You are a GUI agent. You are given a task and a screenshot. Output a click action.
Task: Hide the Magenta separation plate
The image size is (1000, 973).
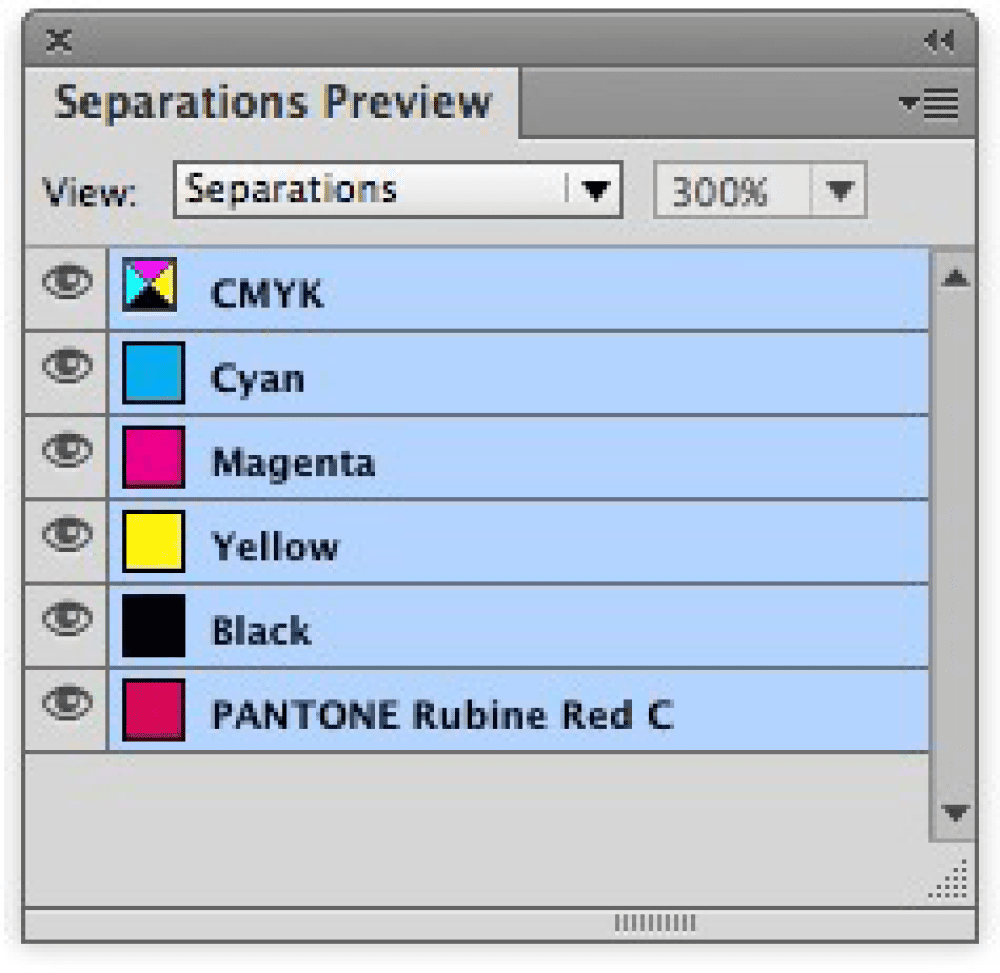[x=66, y=452]
